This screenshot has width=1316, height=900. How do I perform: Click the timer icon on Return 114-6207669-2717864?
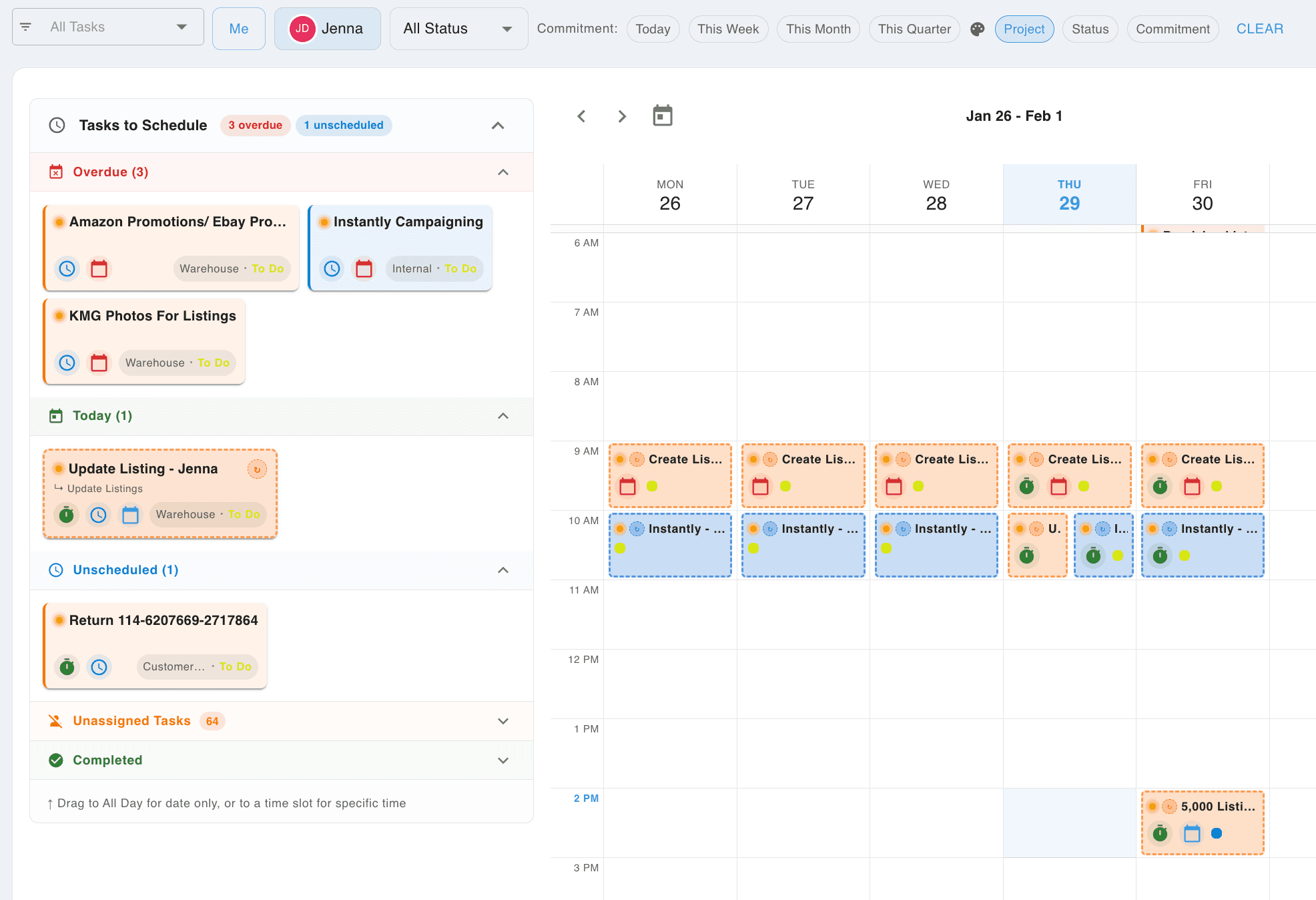(x=67, y=666)
